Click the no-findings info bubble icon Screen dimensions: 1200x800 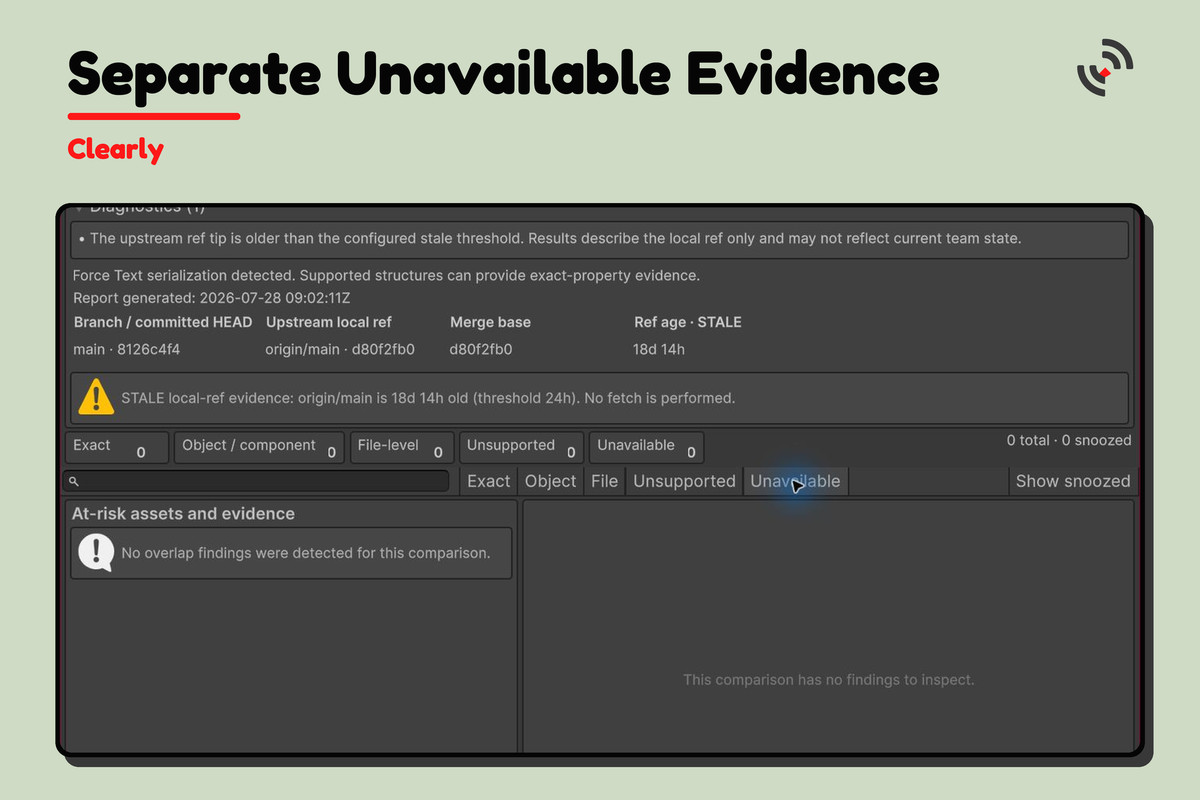(96, 552)
